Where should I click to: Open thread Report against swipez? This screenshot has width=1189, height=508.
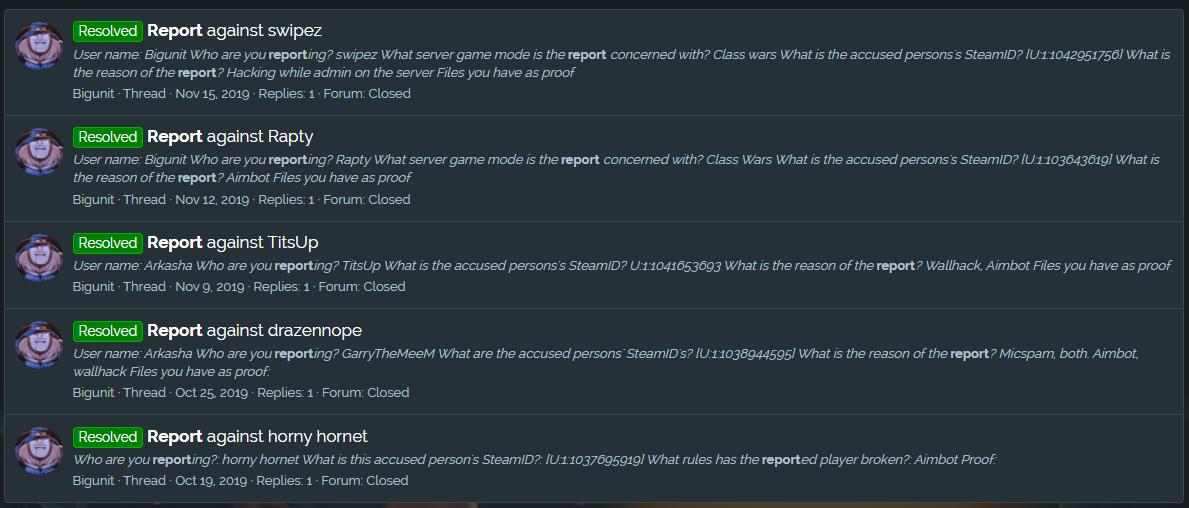click(234, 31)
